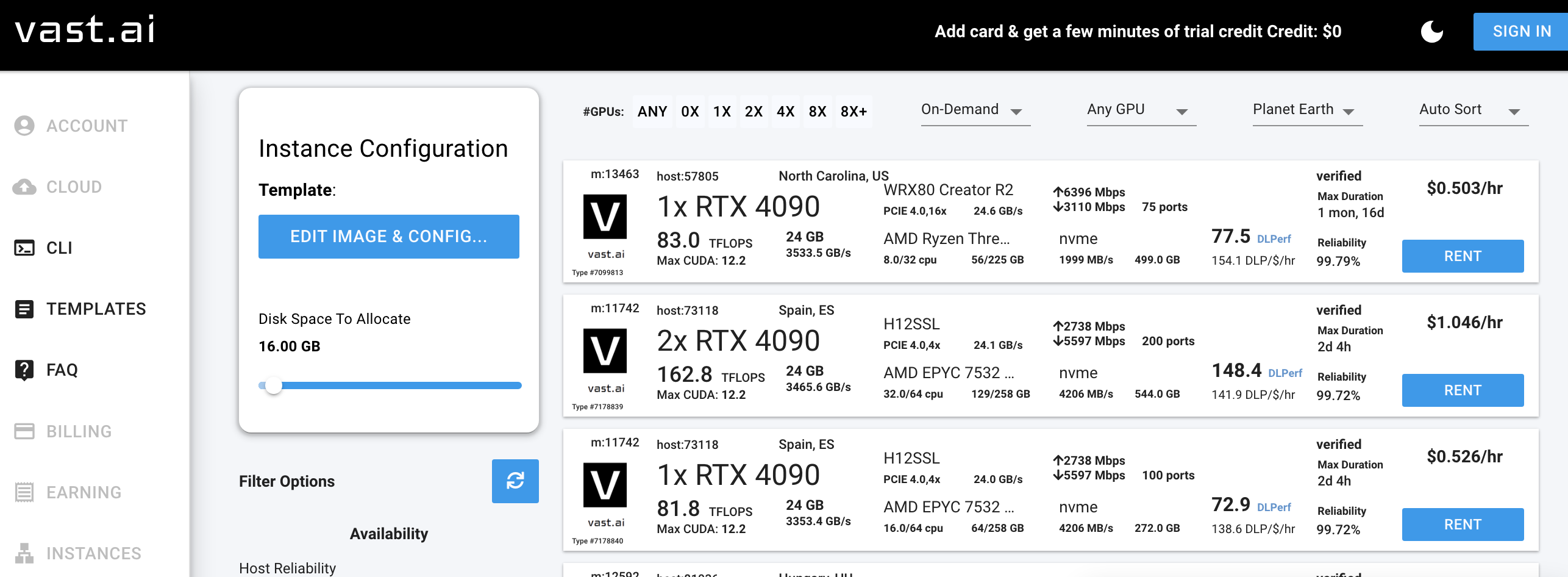
Task: Click '200 ports' text
Action: pos(1168,341)
